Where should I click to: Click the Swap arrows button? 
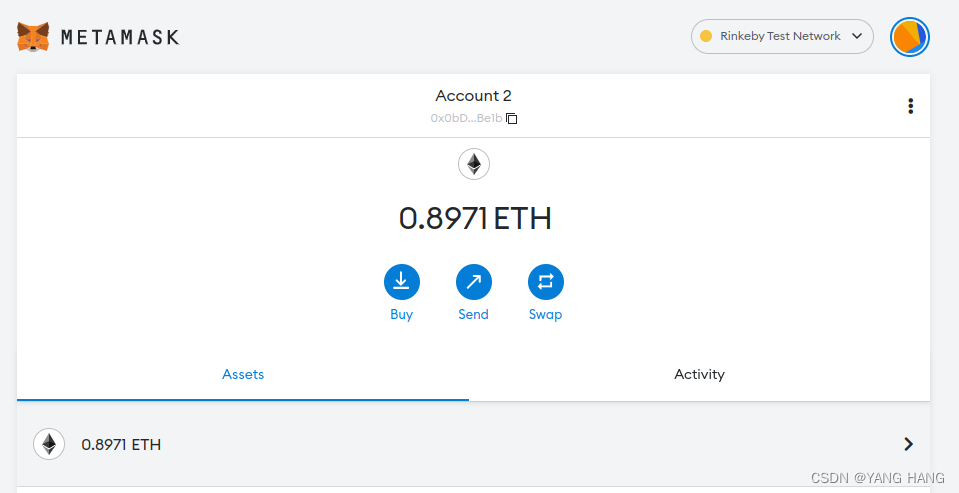(x=546, y=282)
